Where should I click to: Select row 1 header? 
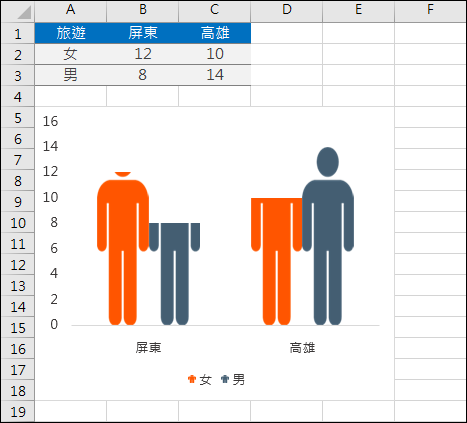18,33
